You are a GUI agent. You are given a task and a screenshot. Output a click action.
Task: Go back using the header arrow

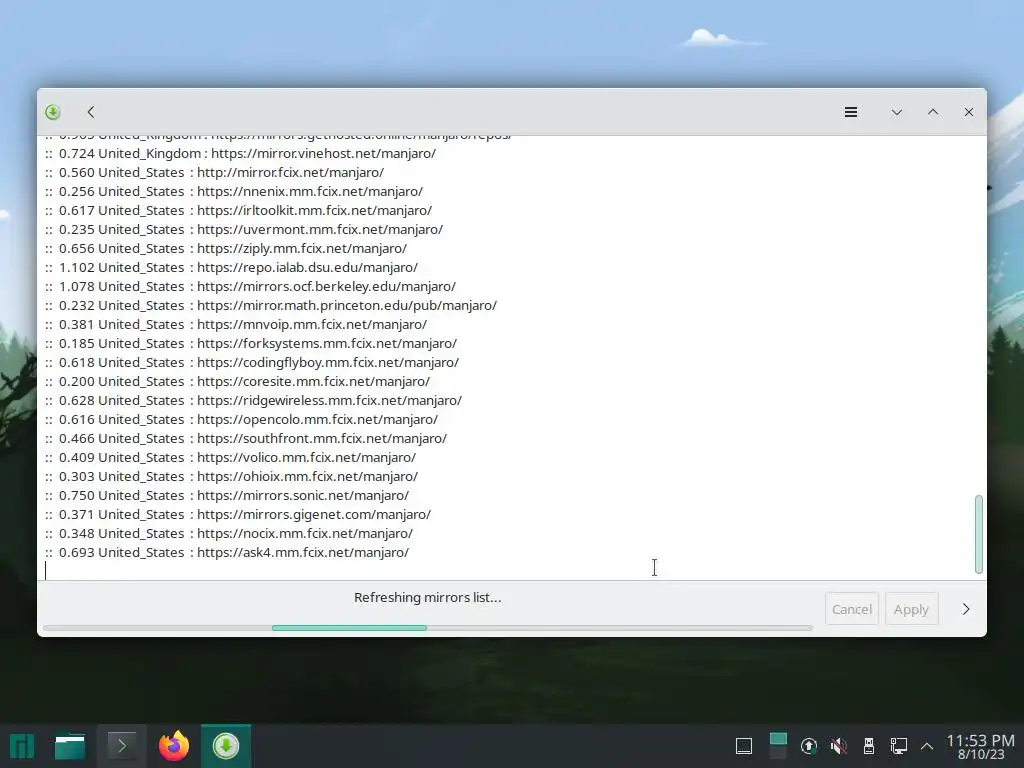coord(91,112)
